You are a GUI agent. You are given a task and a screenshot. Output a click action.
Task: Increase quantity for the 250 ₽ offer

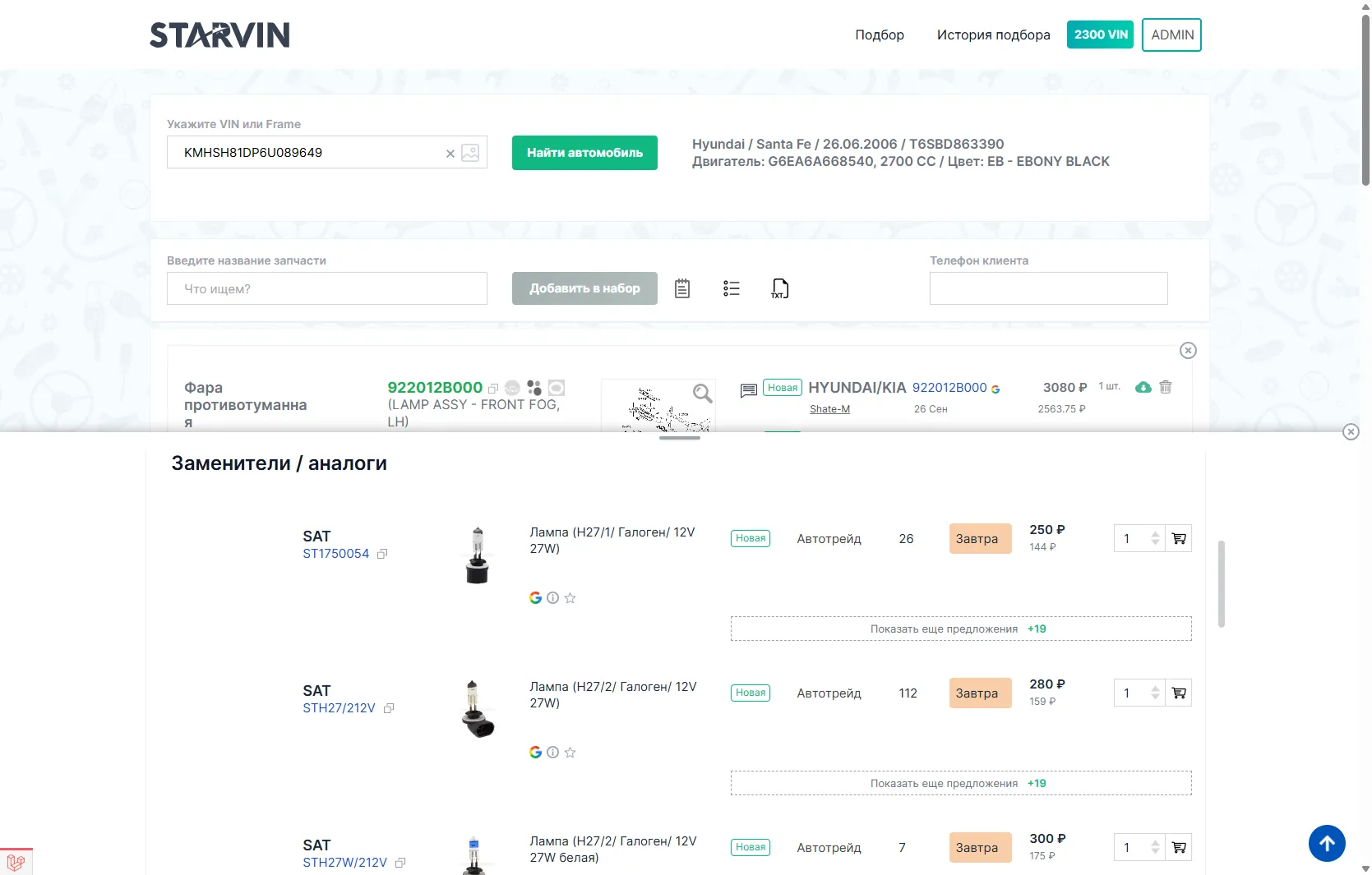click(x=1155, y=534)
